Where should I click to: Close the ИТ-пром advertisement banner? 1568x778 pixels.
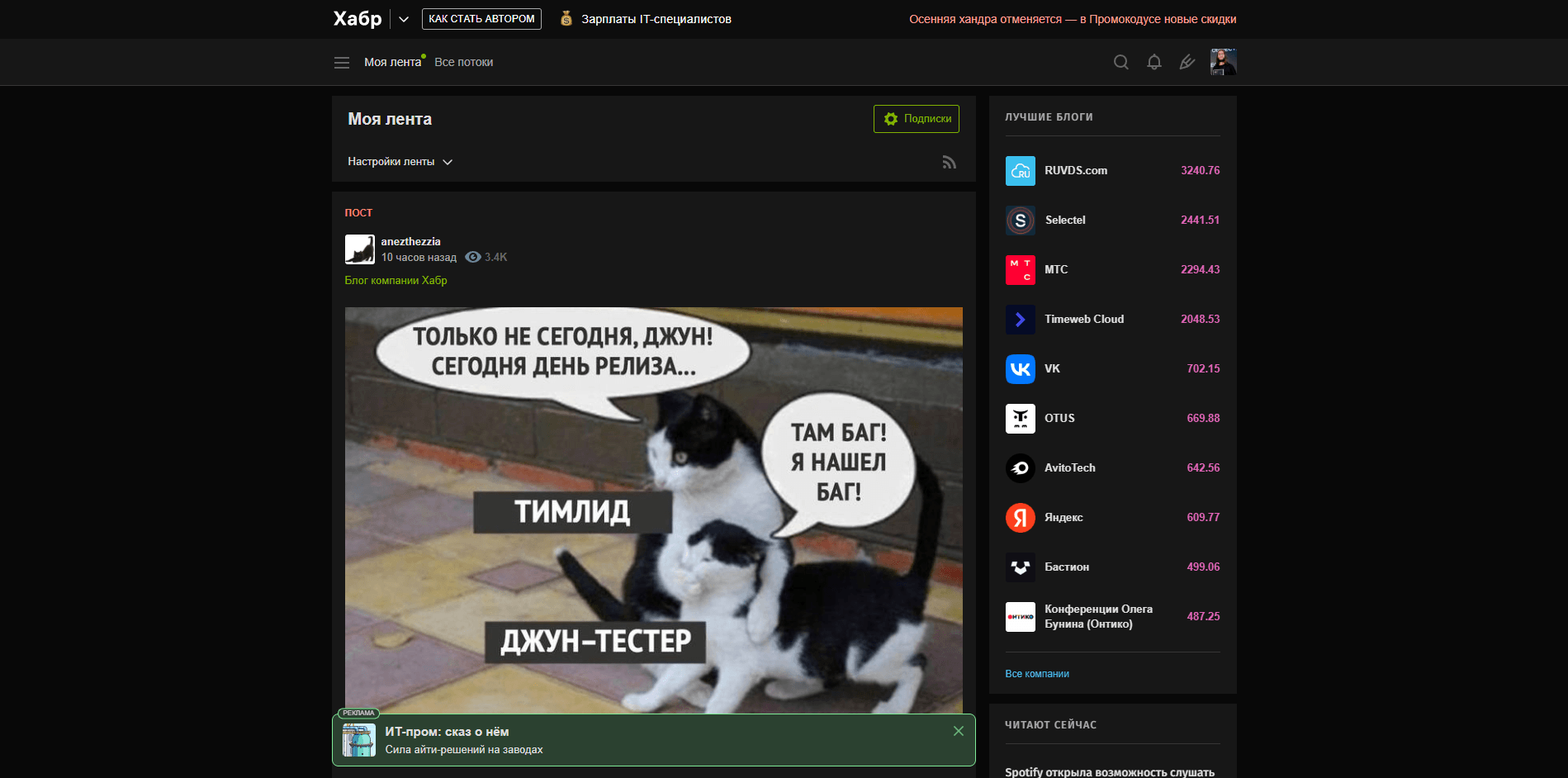pos(959,731)
